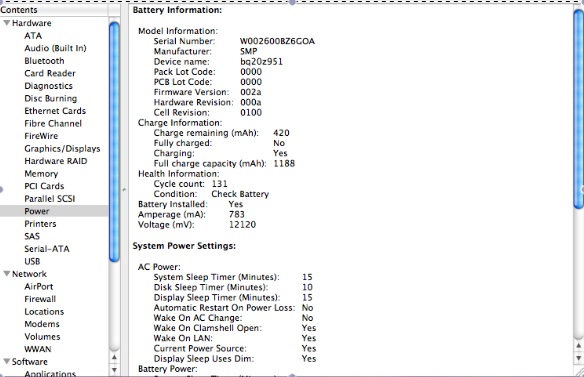Select Applications under Software
The width and height of the screenshot is (584, 377).
pyautogui.click(x=50, y=373)
